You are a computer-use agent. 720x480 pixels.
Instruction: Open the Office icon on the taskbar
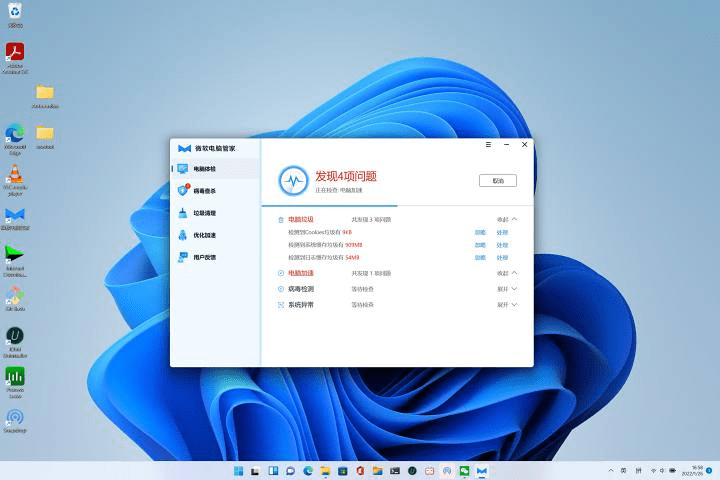[360, 471]
